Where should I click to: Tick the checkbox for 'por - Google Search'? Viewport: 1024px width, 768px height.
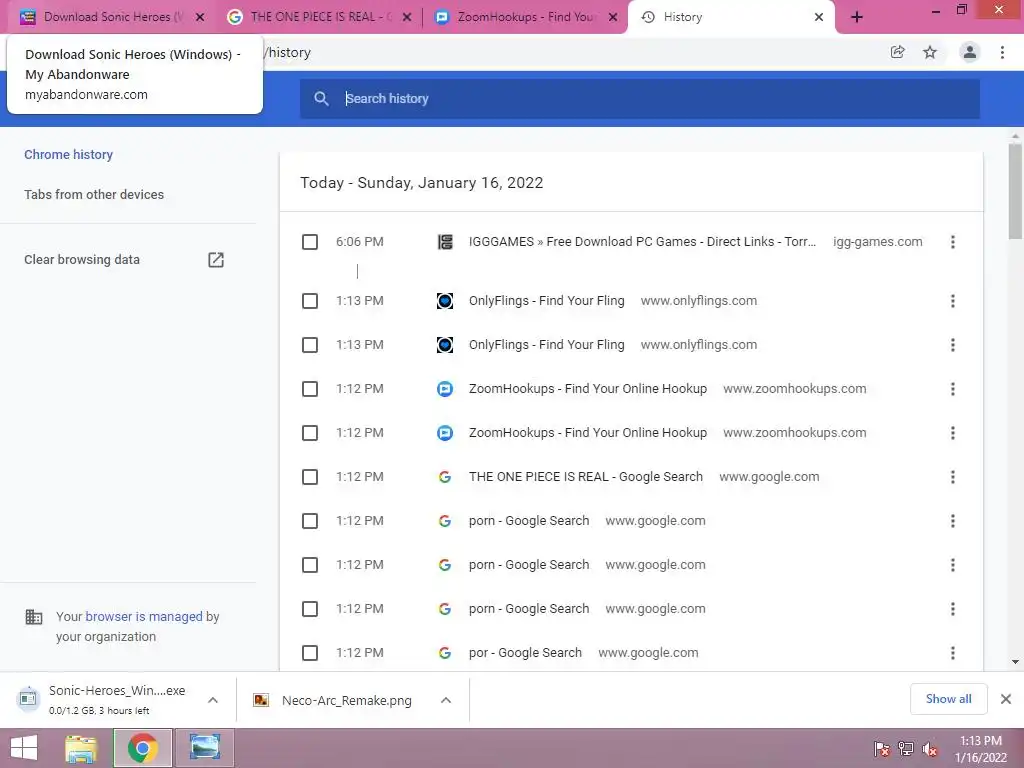[x=310, y=653]
